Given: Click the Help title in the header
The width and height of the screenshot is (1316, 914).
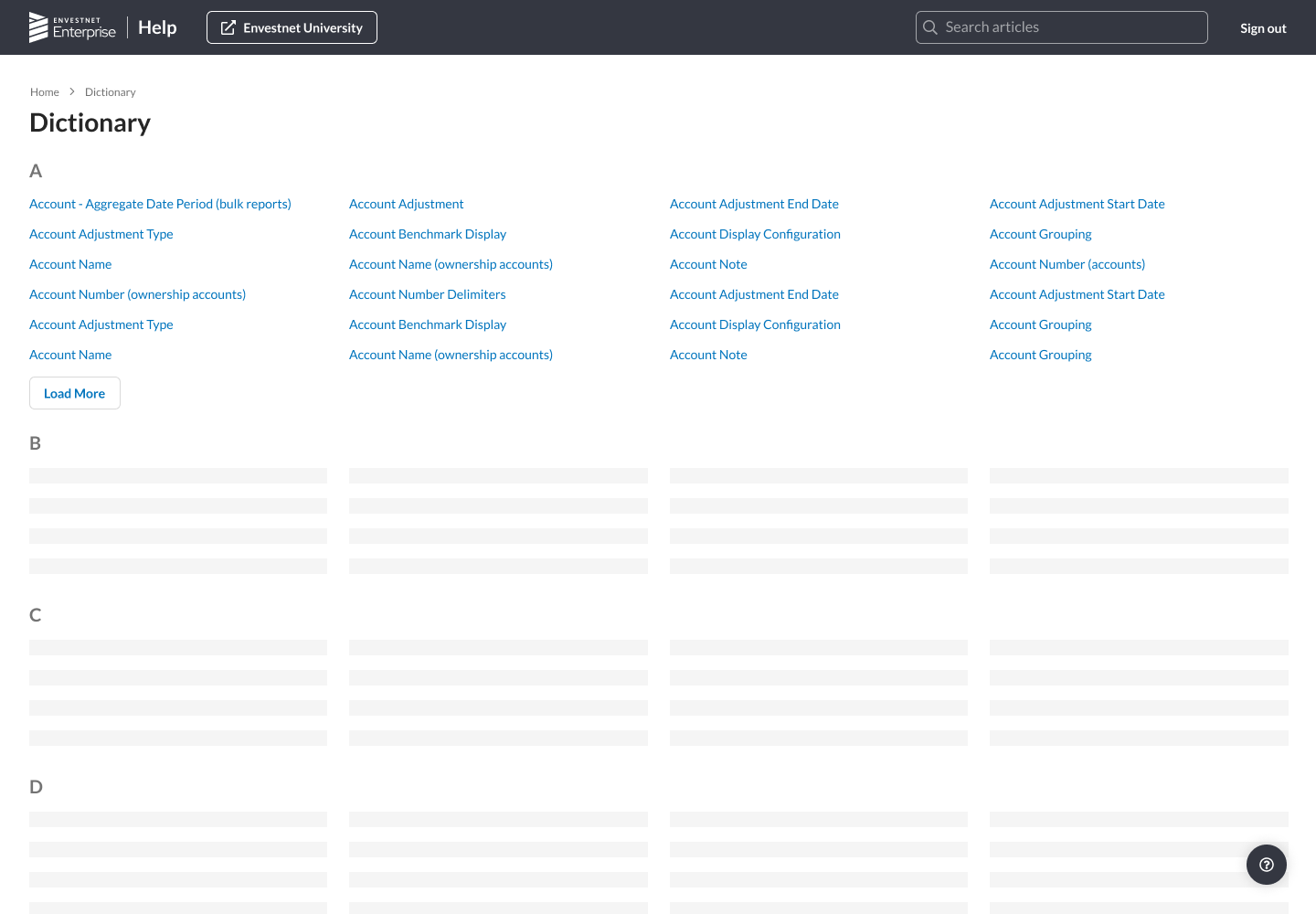Looking at the screenshot, I should [157, 27].
